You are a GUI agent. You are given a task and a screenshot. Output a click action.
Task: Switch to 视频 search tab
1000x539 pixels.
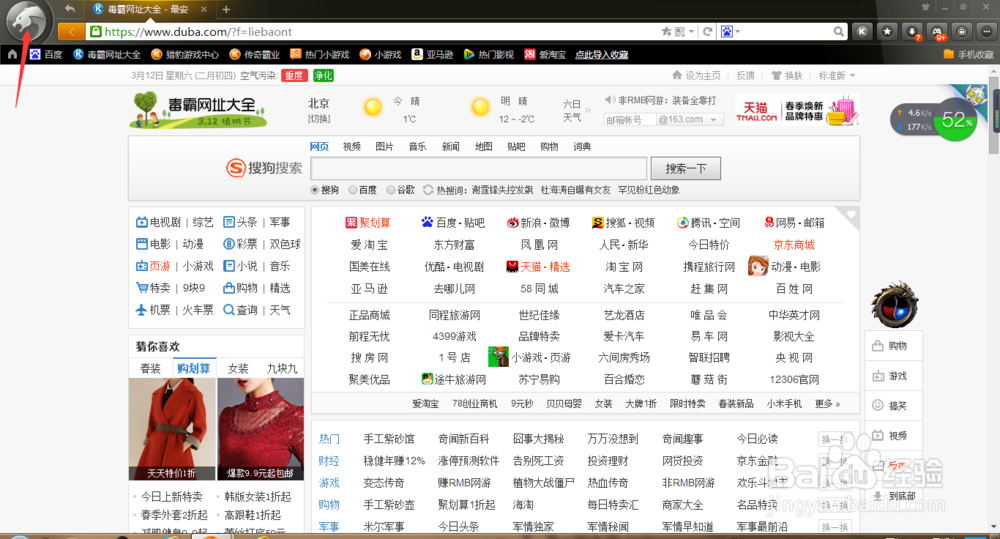[351, 146]
